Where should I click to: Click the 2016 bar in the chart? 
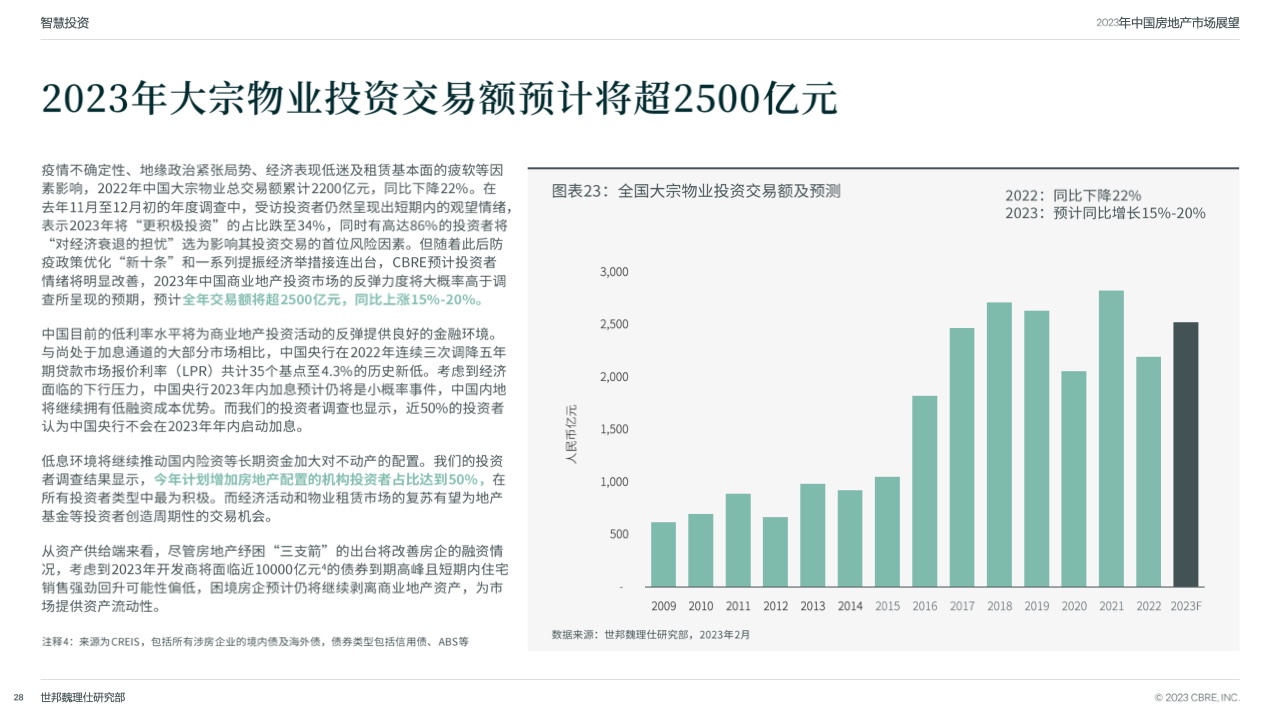(x=924, y=491)
